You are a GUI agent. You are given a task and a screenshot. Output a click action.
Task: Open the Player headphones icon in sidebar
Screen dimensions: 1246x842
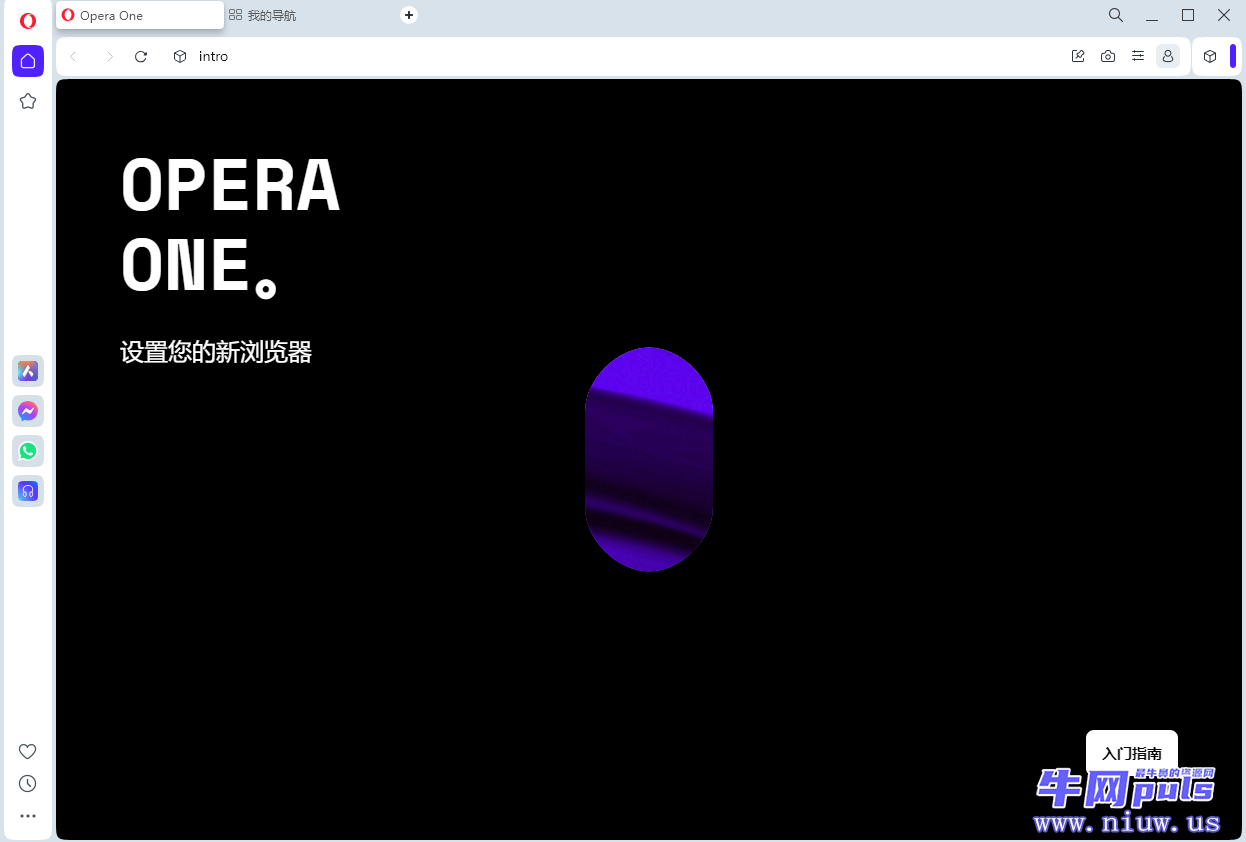(x=28, y=491)
